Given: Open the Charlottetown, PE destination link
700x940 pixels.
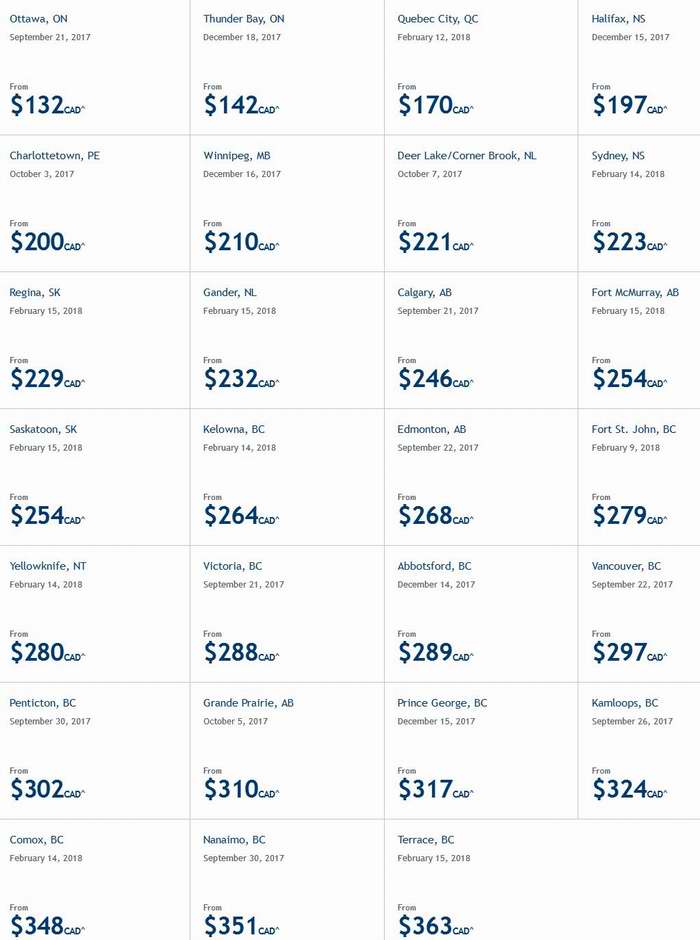Looking at the screenshot, I should tap(55, 156).
